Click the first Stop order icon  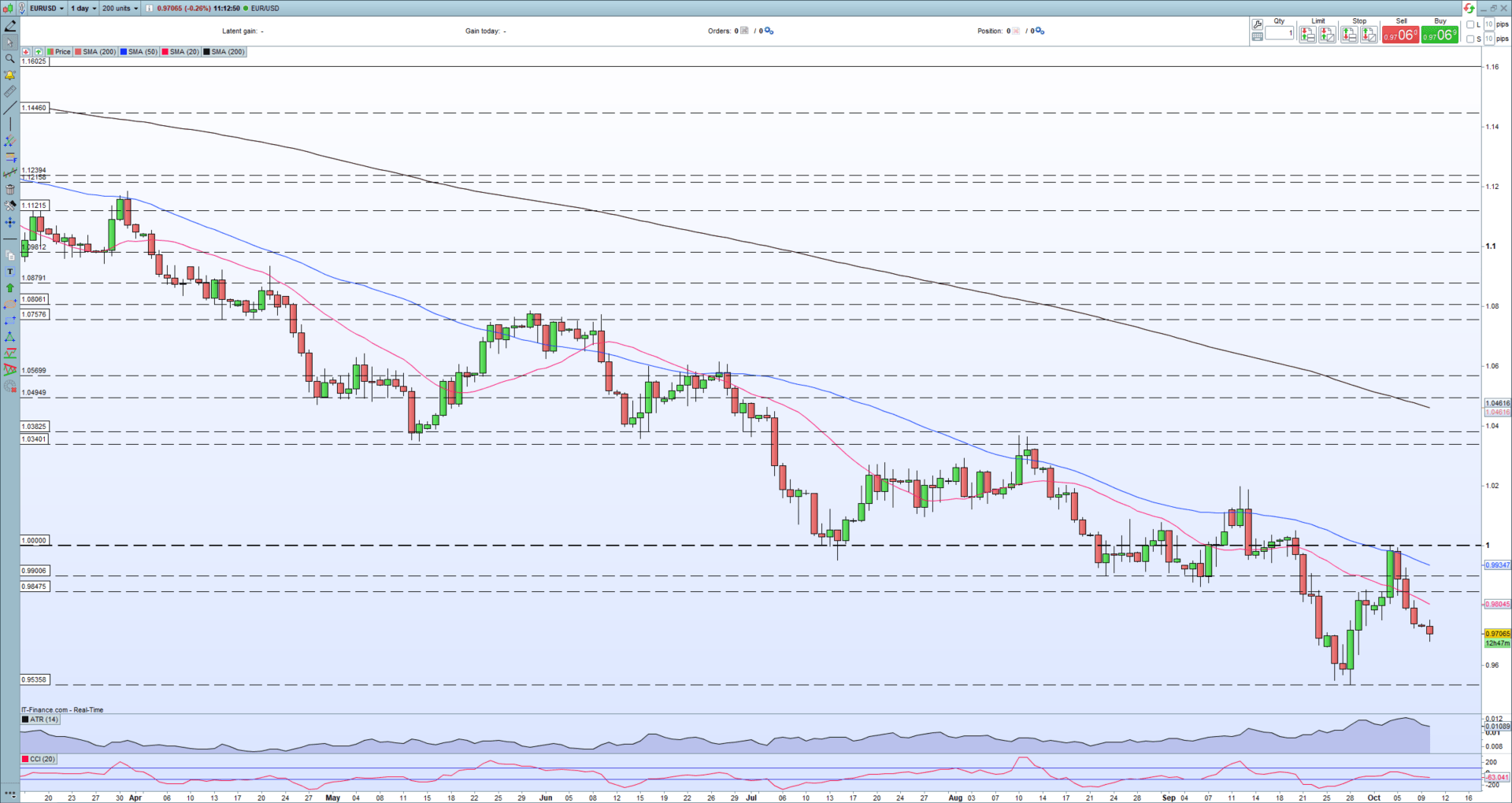tap(1349, 35)
